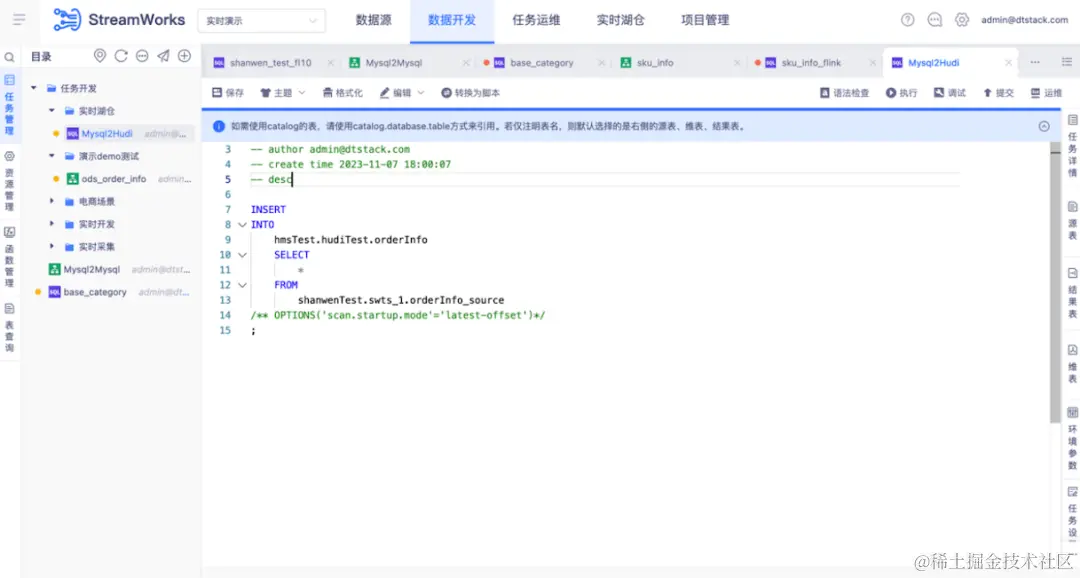Run 语法检查 syntax check
This screenshot has height=578, width=1080.
844,92
